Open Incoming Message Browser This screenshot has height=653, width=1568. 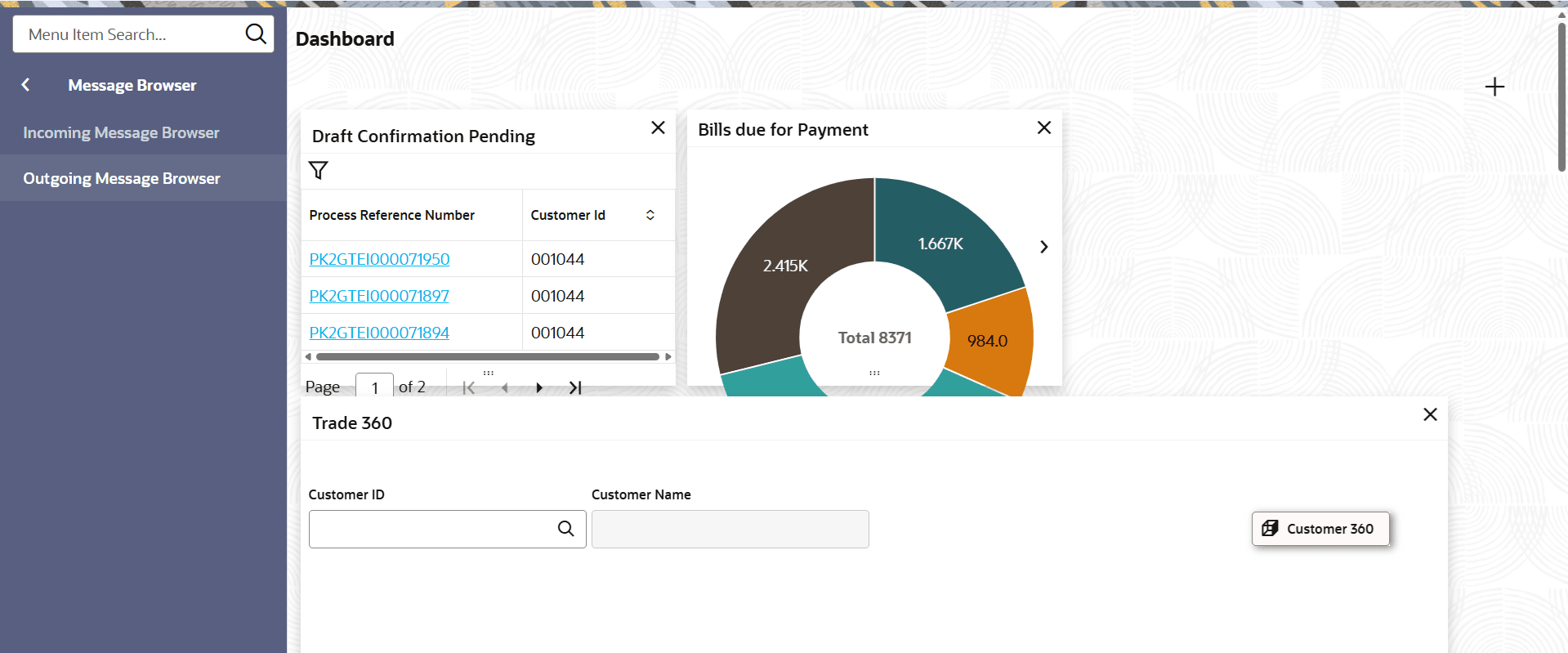121,132
